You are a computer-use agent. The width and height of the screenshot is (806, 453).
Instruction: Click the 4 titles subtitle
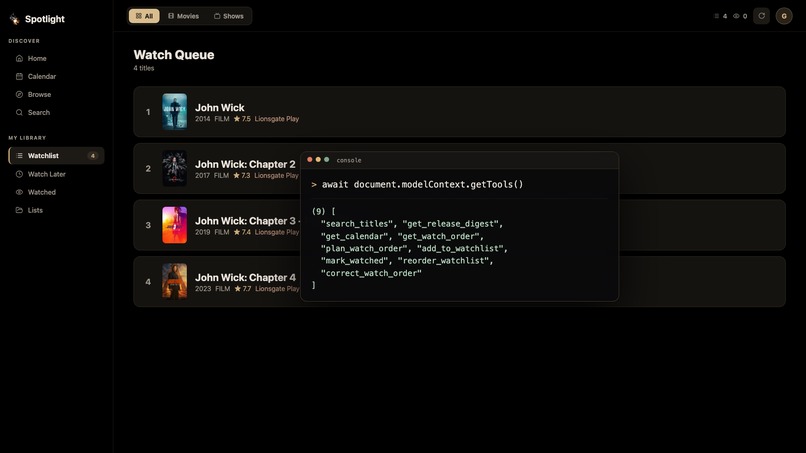tap(144, 68)
